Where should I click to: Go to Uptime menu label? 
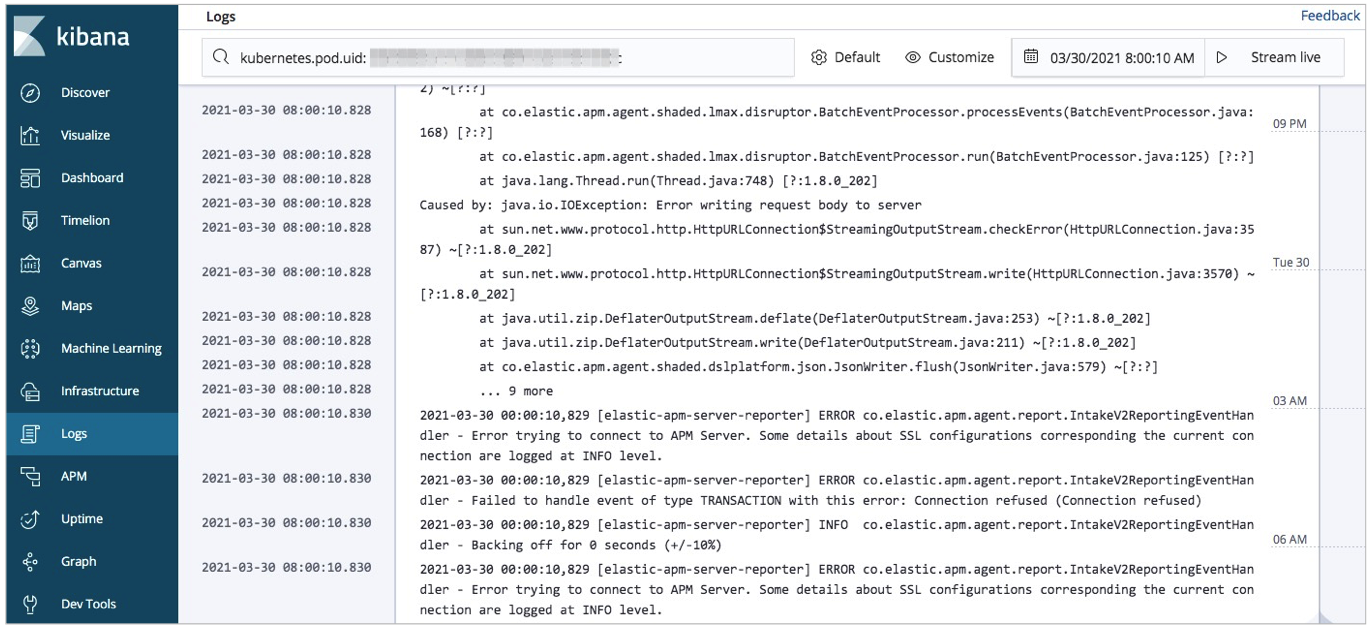coord(82,519)
